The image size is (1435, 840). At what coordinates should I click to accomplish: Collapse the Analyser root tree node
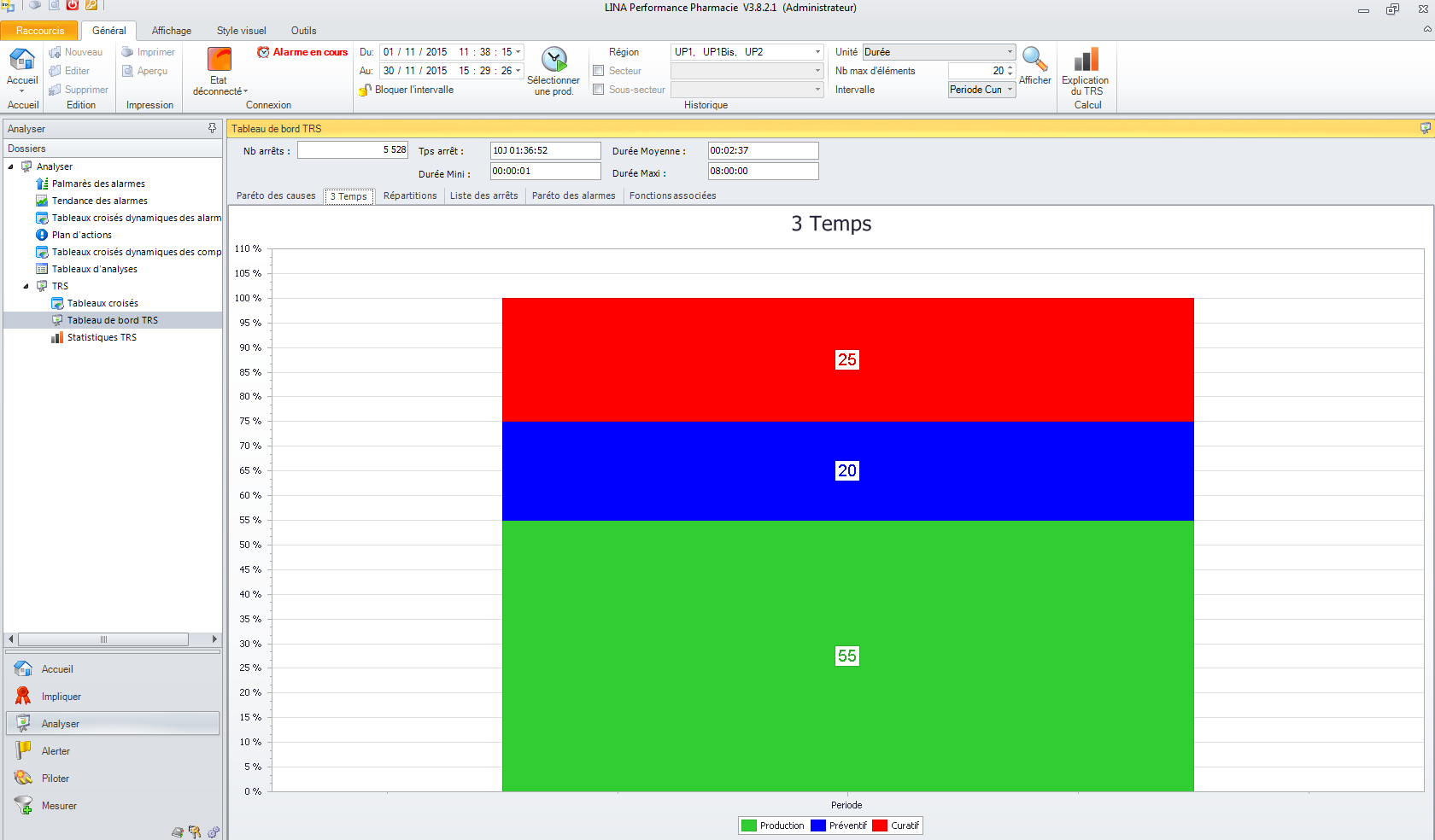point(11,166)
